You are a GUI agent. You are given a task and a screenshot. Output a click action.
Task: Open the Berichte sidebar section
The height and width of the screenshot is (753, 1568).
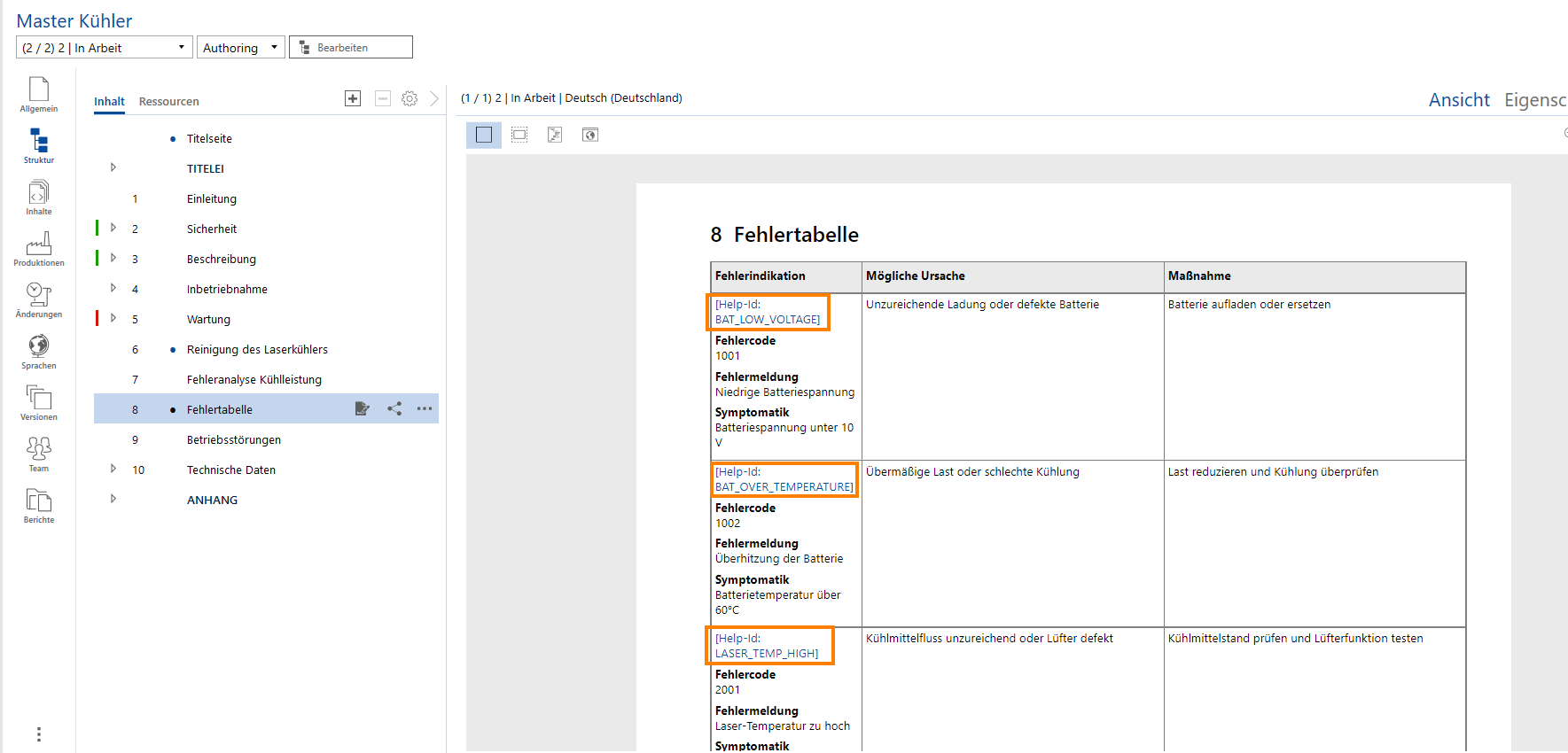tap(39, 505)
